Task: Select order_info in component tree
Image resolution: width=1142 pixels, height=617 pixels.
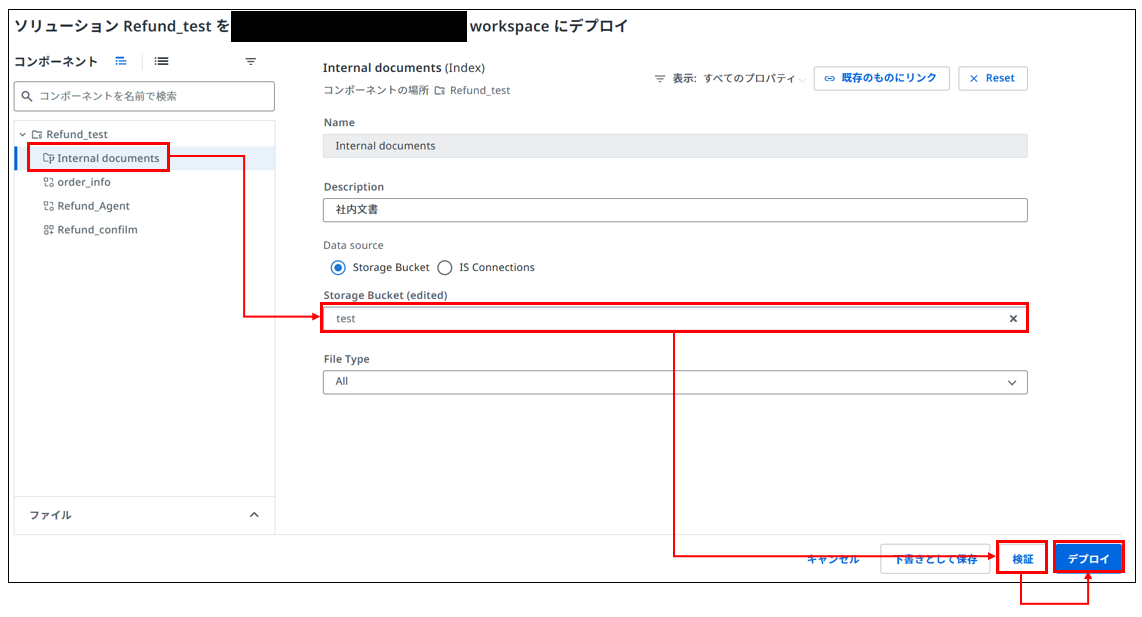Action: [x=84, y=182]
